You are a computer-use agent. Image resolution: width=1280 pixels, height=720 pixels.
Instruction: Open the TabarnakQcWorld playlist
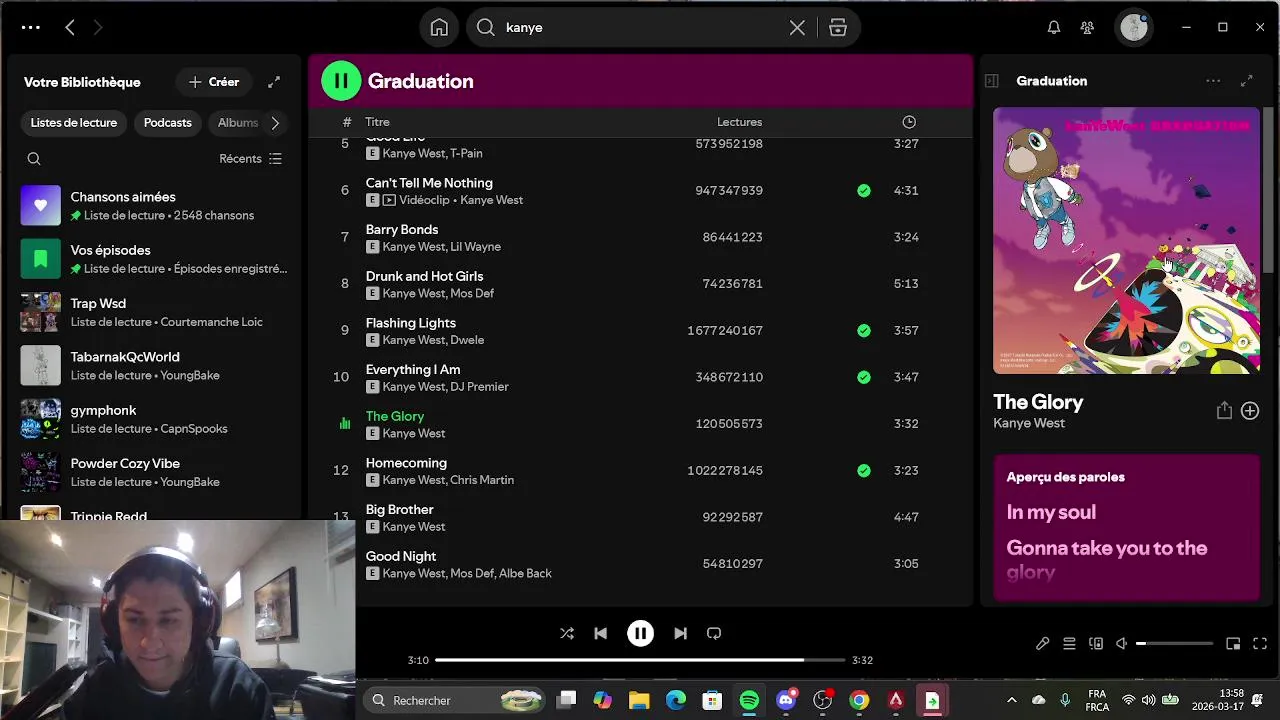154,366
